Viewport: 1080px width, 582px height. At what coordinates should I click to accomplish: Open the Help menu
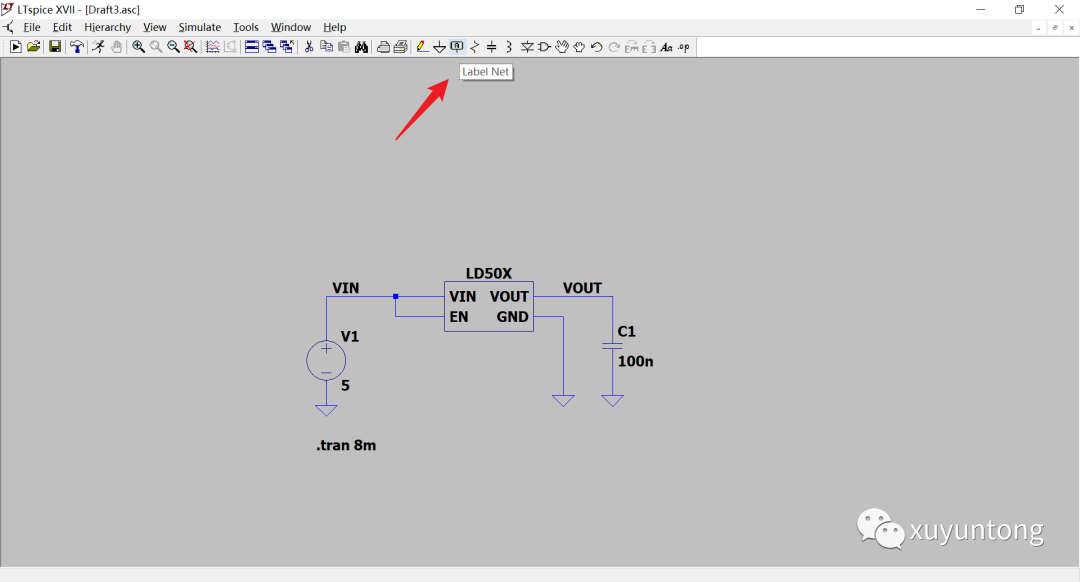coord(335,27)
